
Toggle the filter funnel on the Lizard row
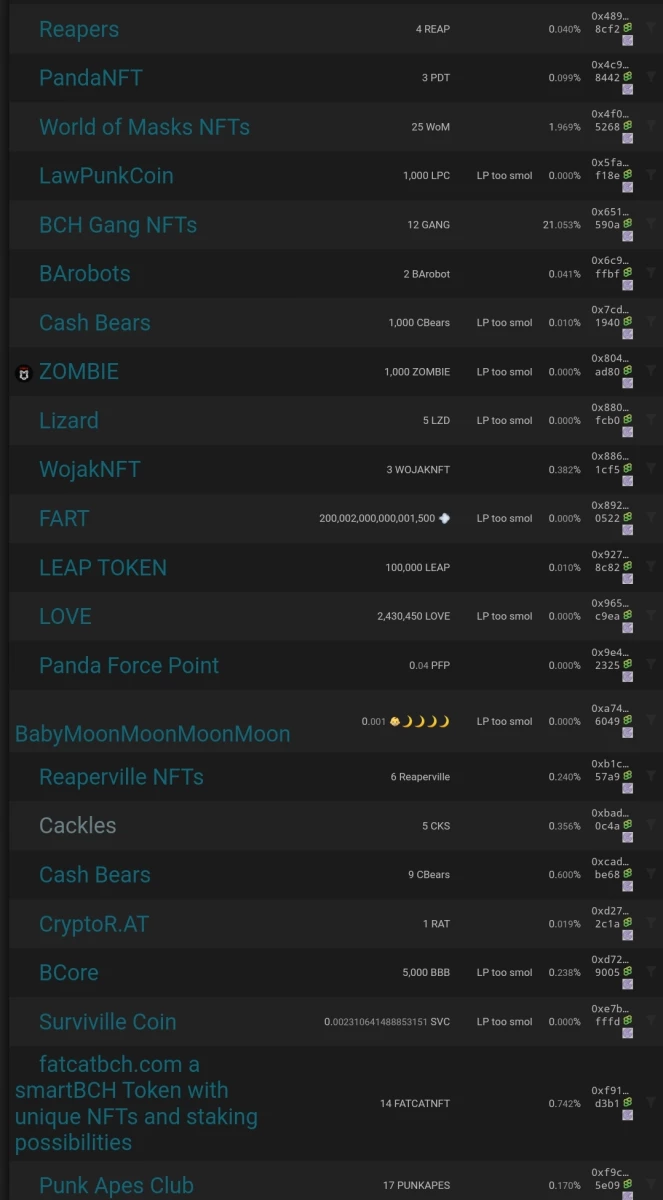coord(651,419)
